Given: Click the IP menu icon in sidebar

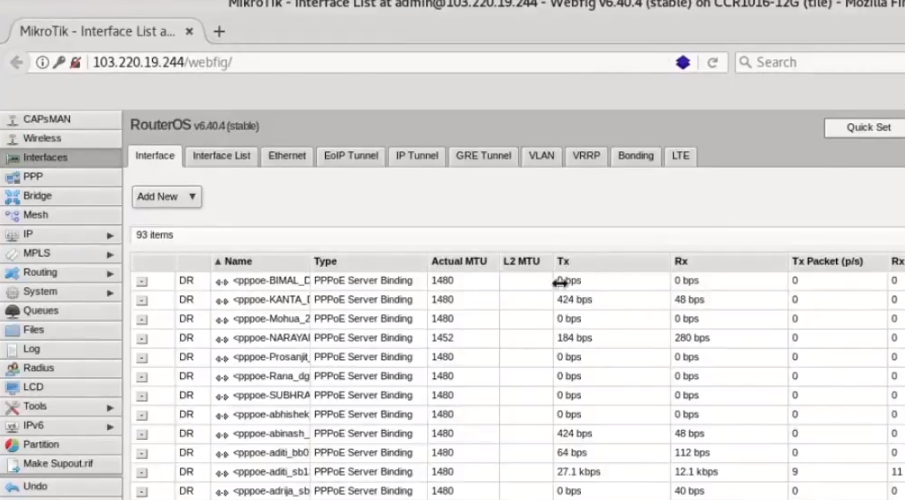Looking at the screenshot, I should pyautogui.click(x=12, y=234).
